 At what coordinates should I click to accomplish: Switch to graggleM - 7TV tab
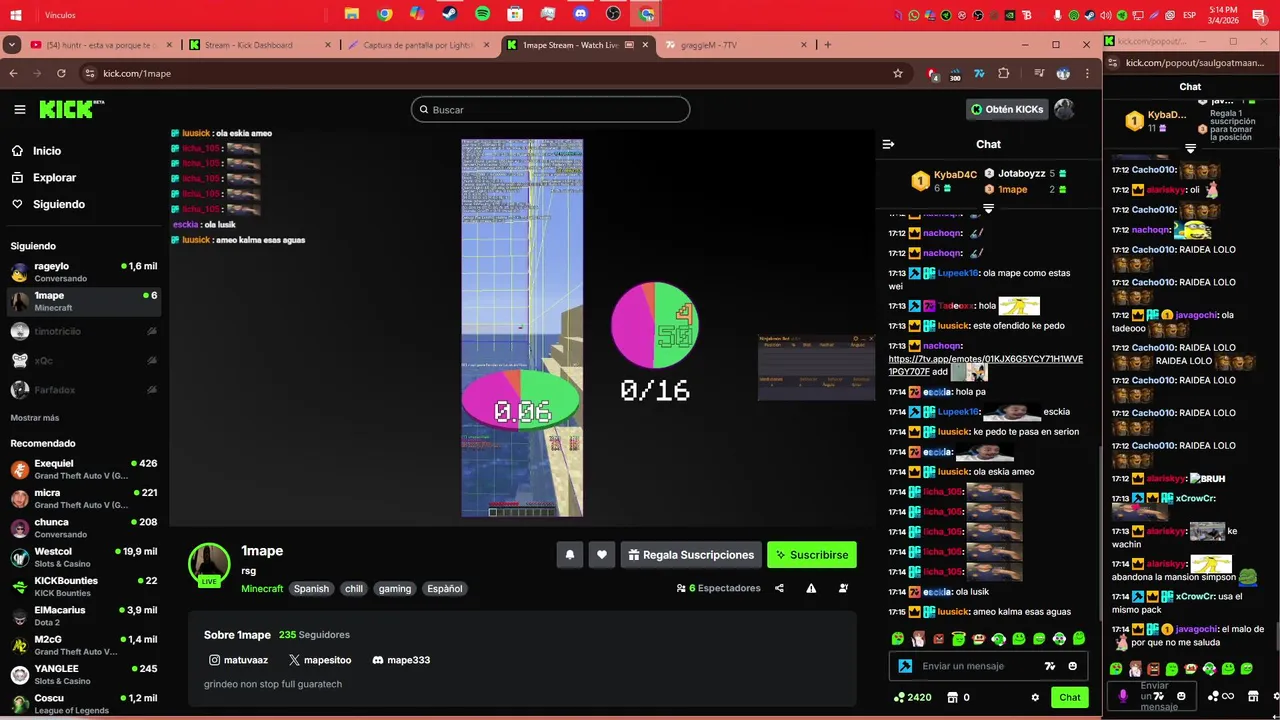pyautogui.click(x=734, y=45)
